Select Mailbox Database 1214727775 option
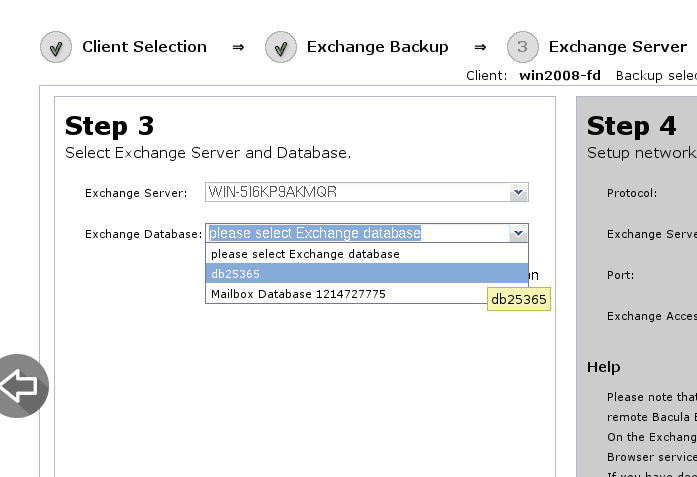Image resolution: width=697 pixels, height=477 pixels. [367, 294]
